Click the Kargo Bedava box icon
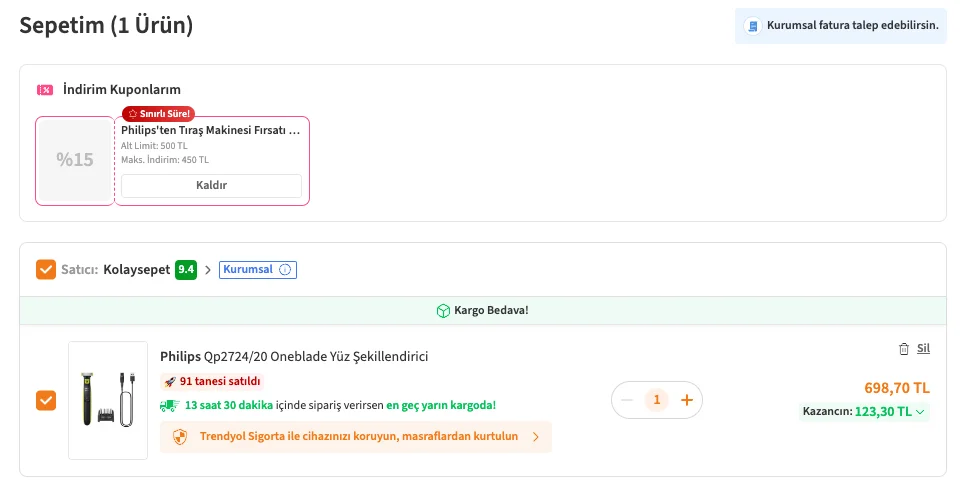Image resolution: width=961 pixels, height=490 pixels. (443, 311)
